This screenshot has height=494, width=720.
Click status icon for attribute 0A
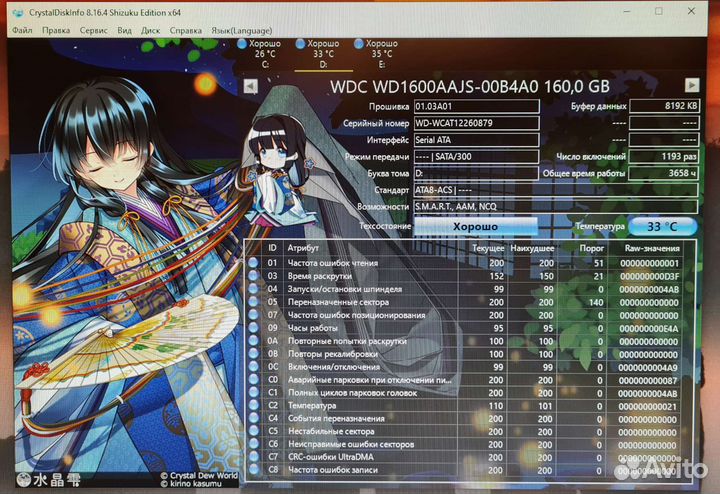(x=253, y=341)
